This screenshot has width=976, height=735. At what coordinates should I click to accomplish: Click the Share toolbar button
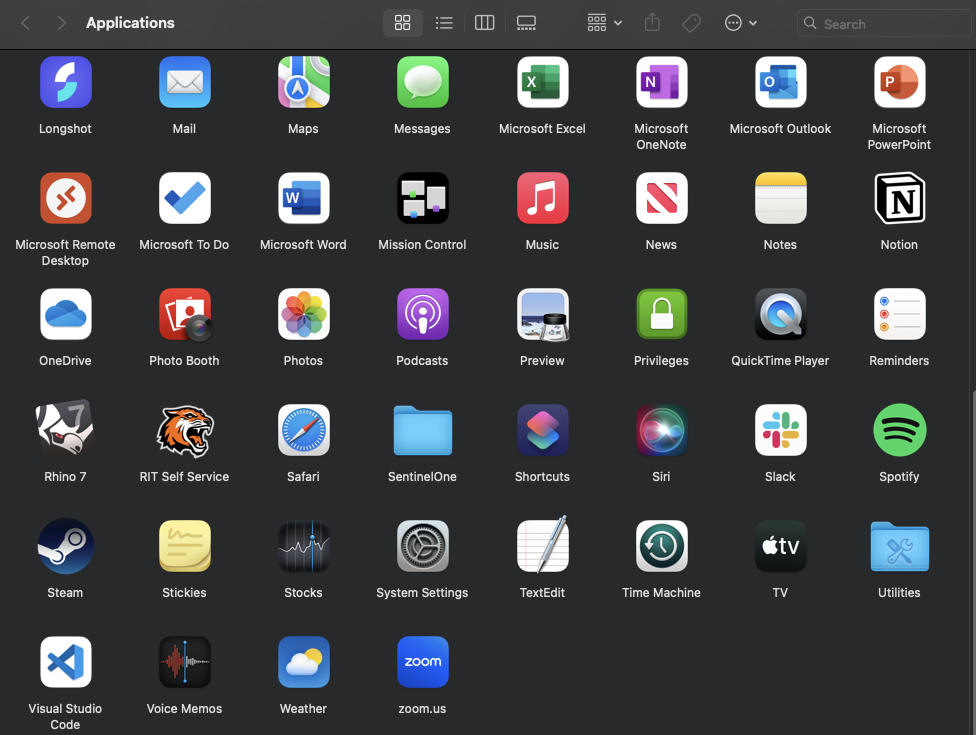[652, 23]
